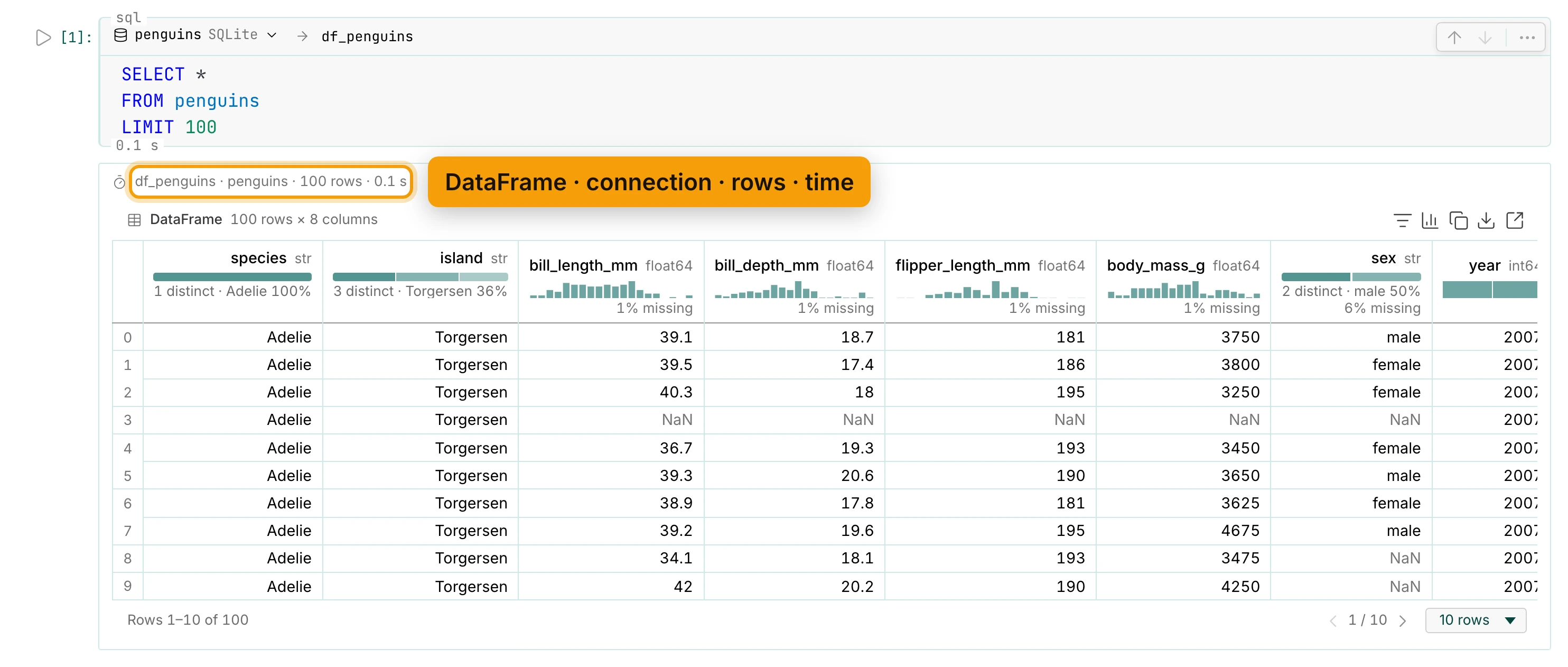Move cell up with arrow icon

(1454, 37)
